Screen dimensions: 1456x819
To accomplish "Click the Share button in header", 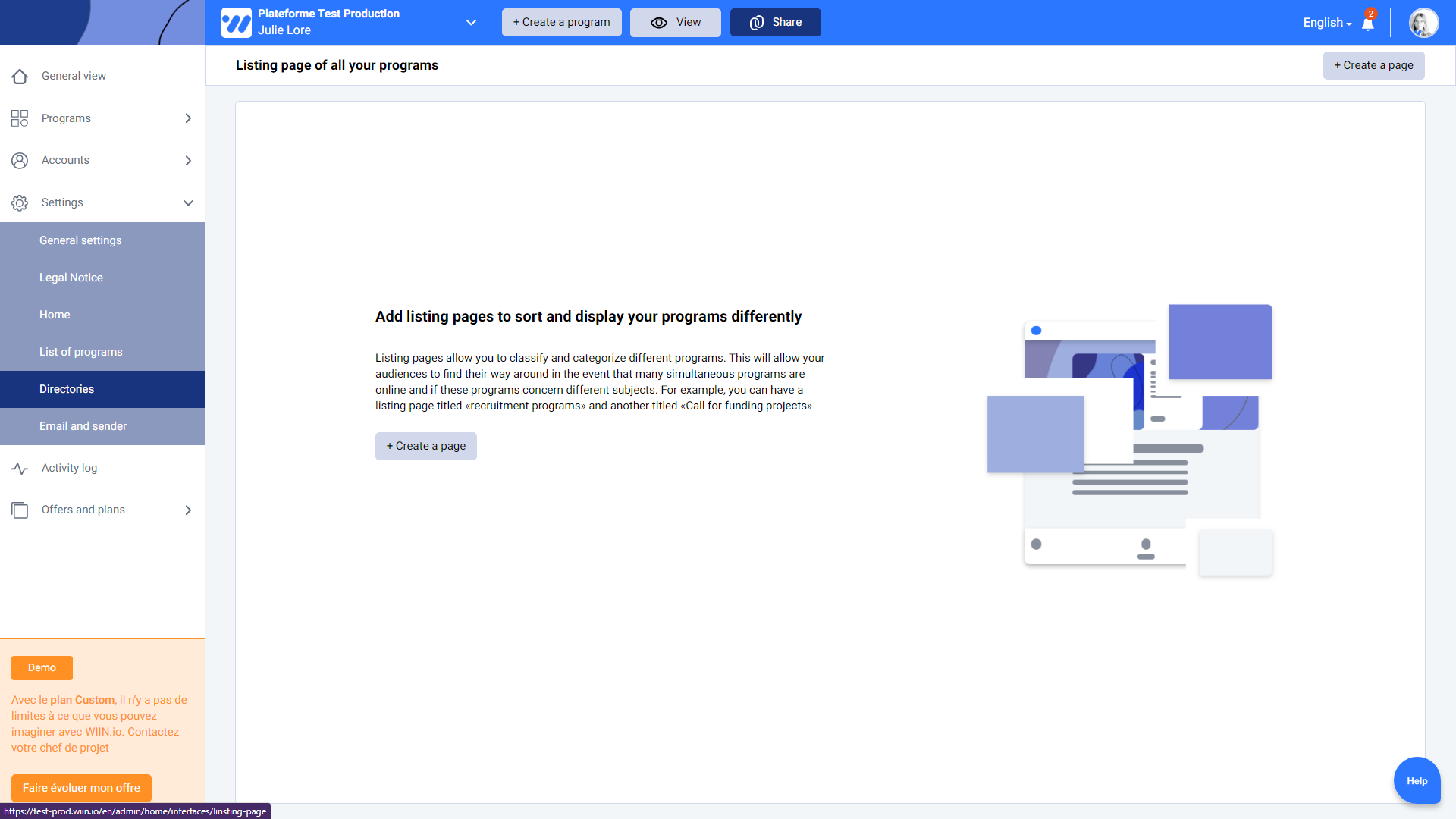I will click(x=775, y=23).
